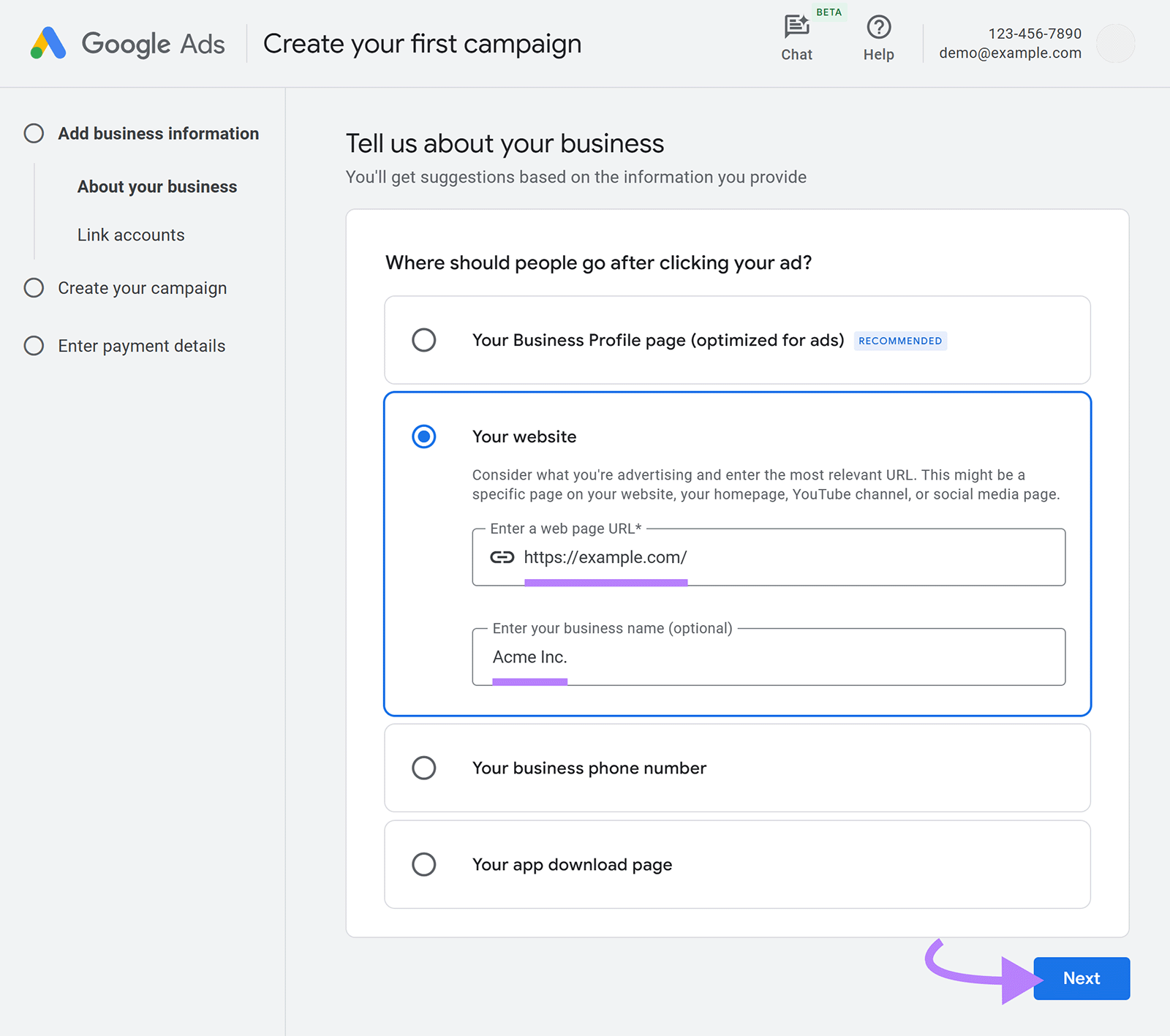The width and height of the screenshot is (1170, 1036).
Task: Open the Link accounts step
Action: pyautogui.click(x=130, y=235)
